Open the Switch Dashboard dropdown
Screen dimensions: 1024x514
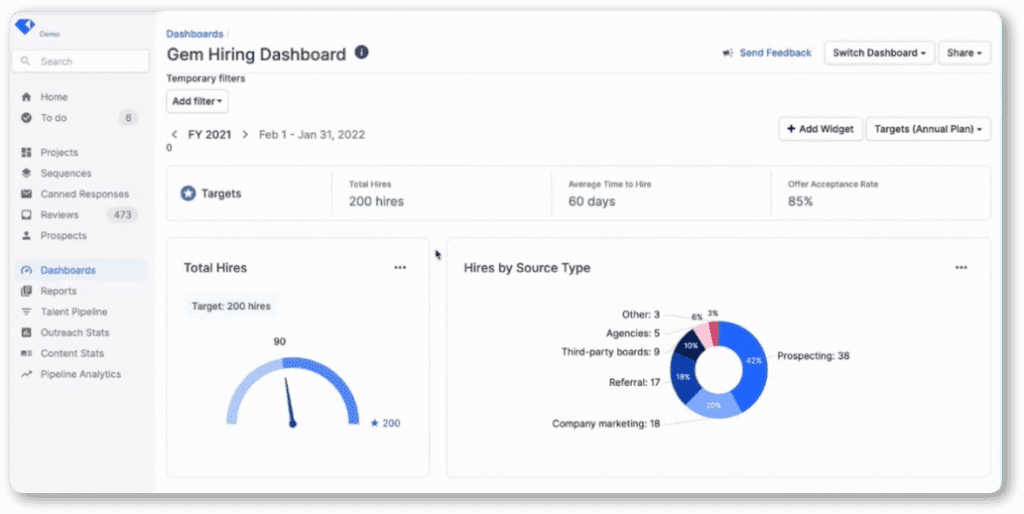(879, 53)
